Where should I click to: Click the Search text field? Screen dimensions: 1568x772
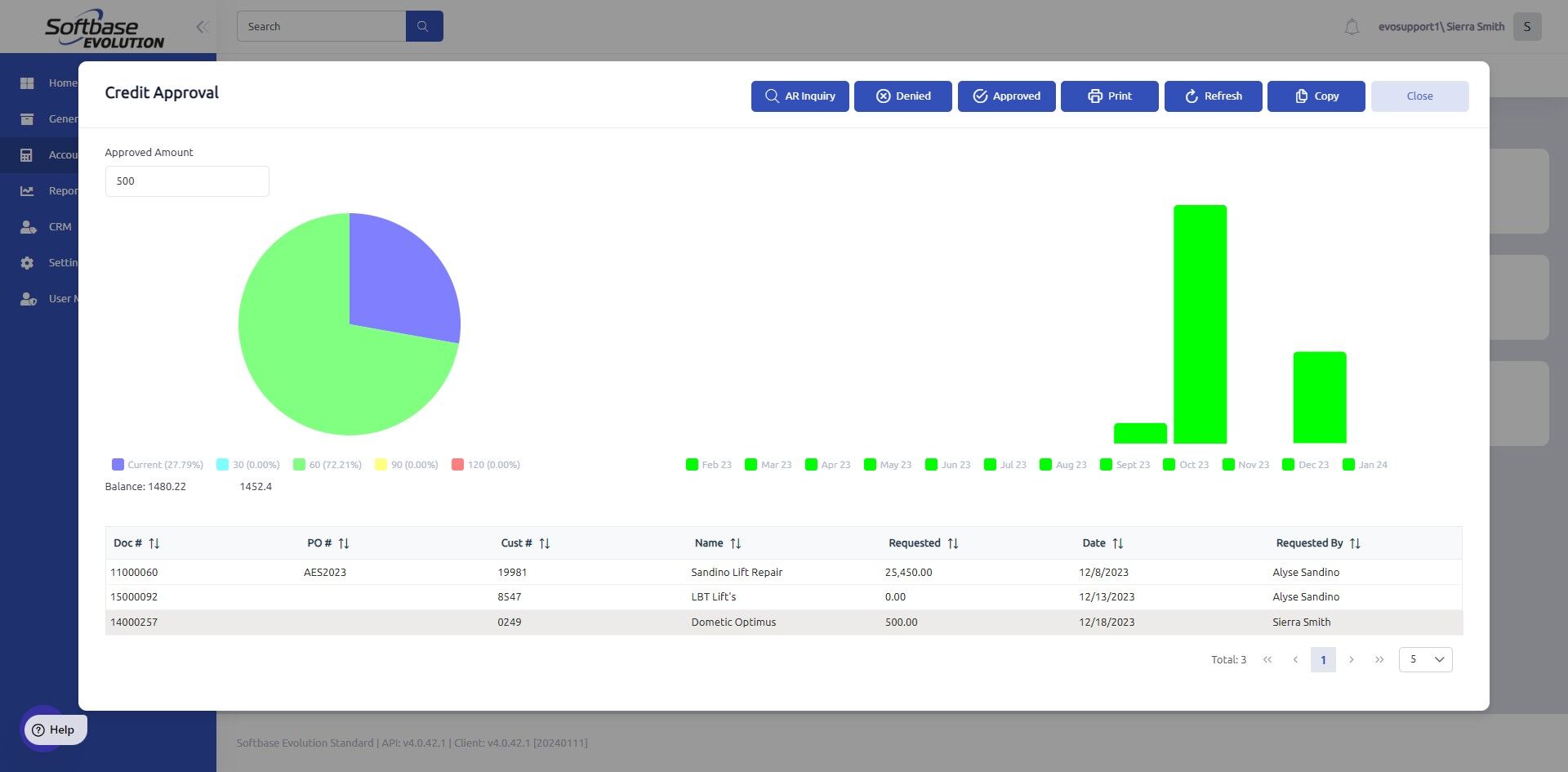(x=321, y=26)
